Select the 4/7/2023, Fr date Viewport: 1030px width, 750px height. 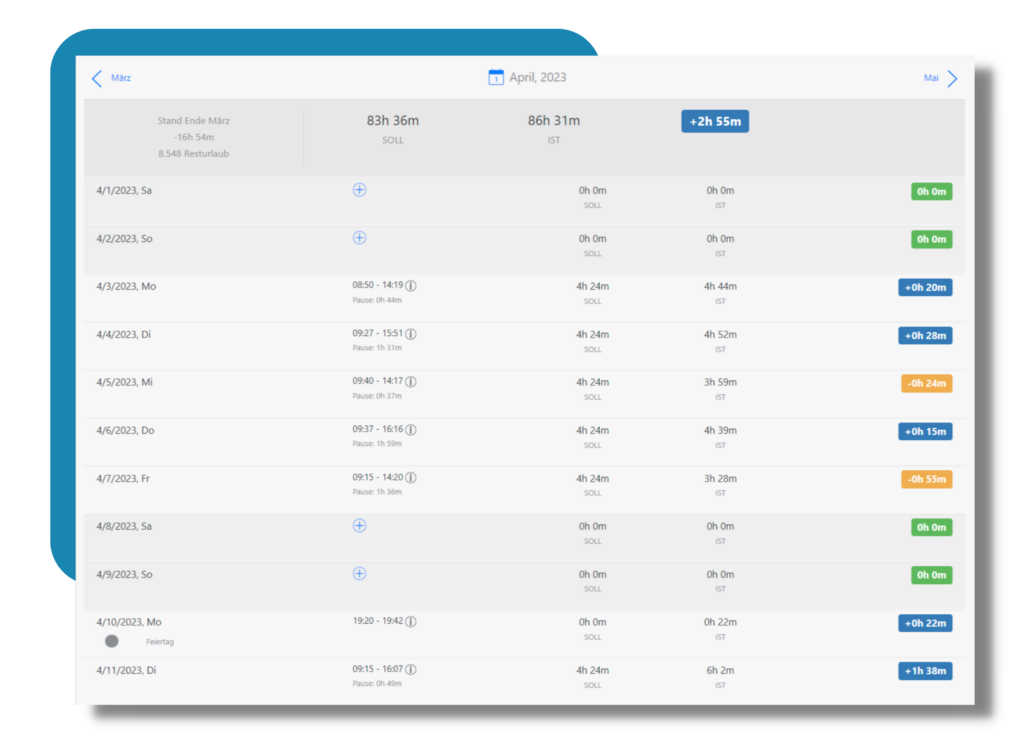[x=123, y=478]
